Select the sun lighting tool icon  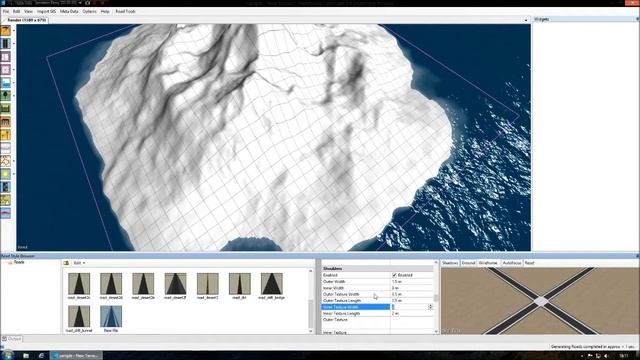click(x=5, y=174)
